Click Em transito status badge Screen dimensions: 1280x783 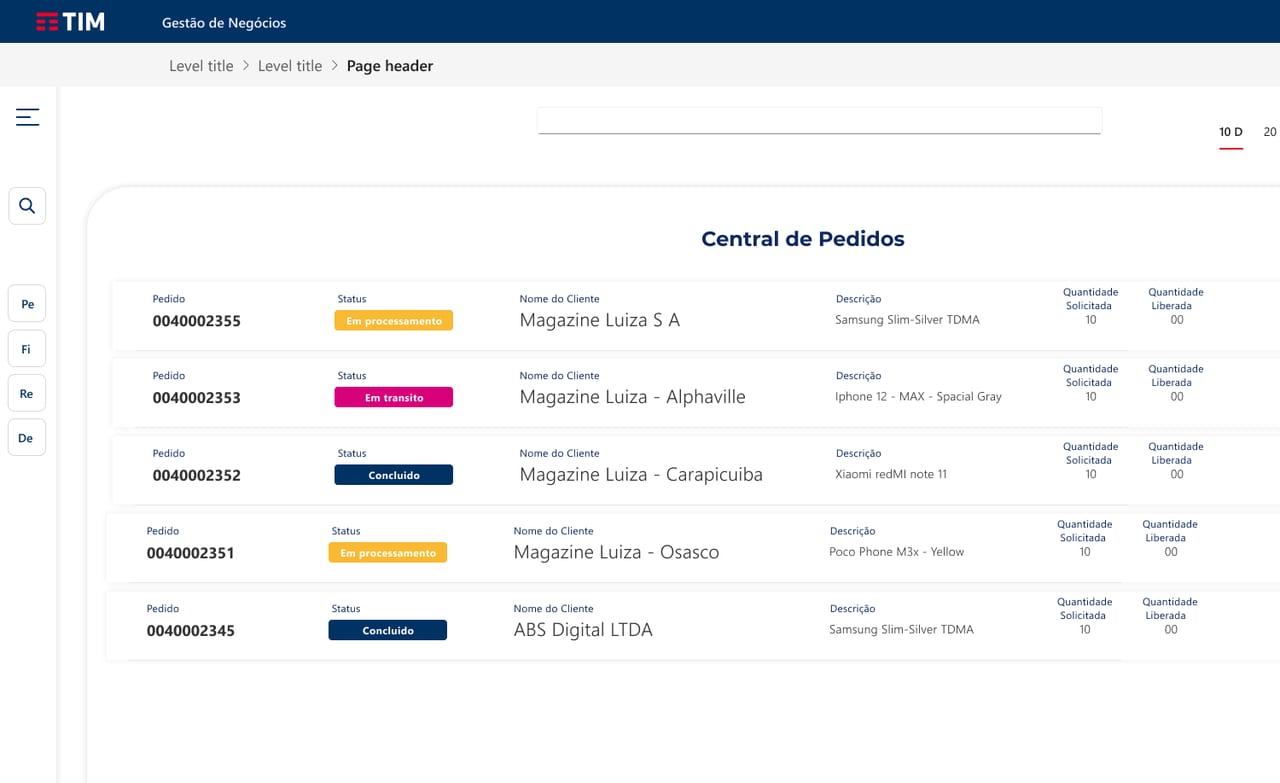point(394,398)
